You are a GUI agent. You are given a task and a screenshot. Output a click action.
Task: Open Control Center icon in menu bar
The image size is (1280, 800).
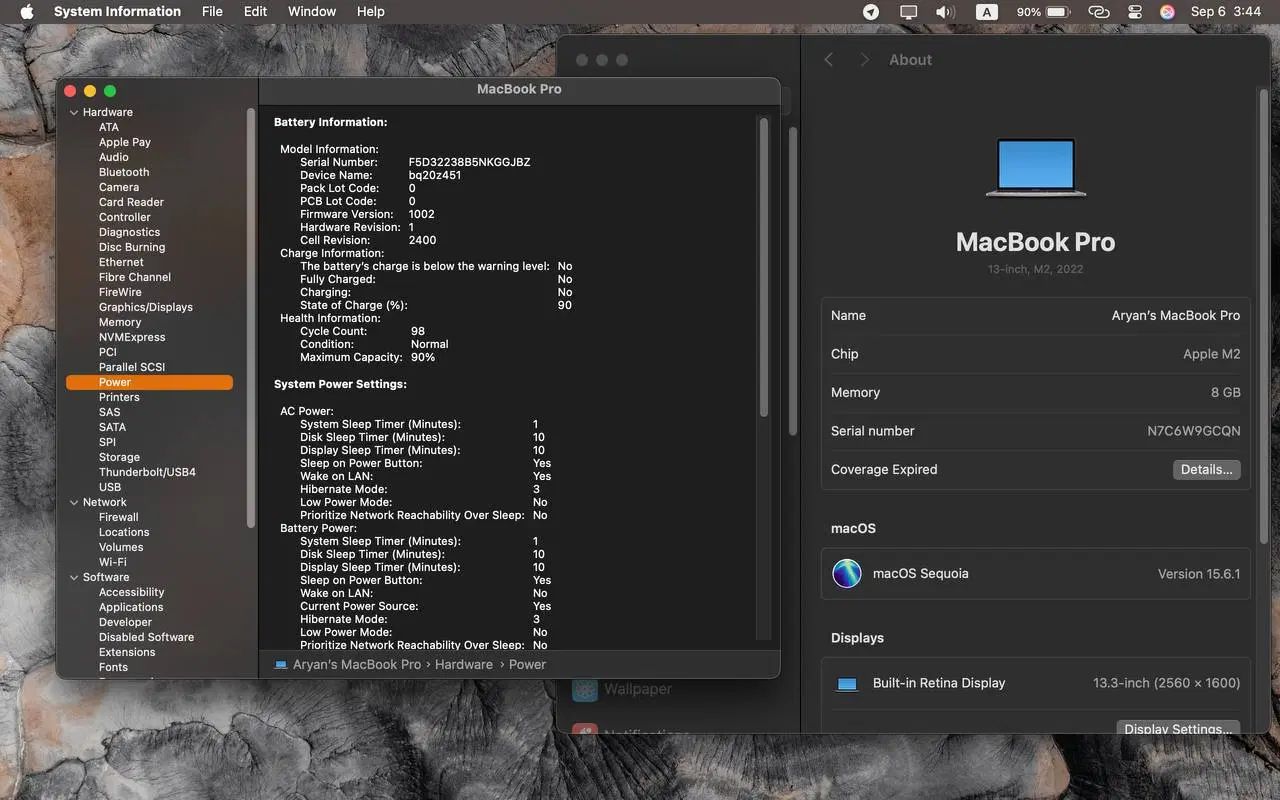pyautogui.click(x=1134, y=12)
